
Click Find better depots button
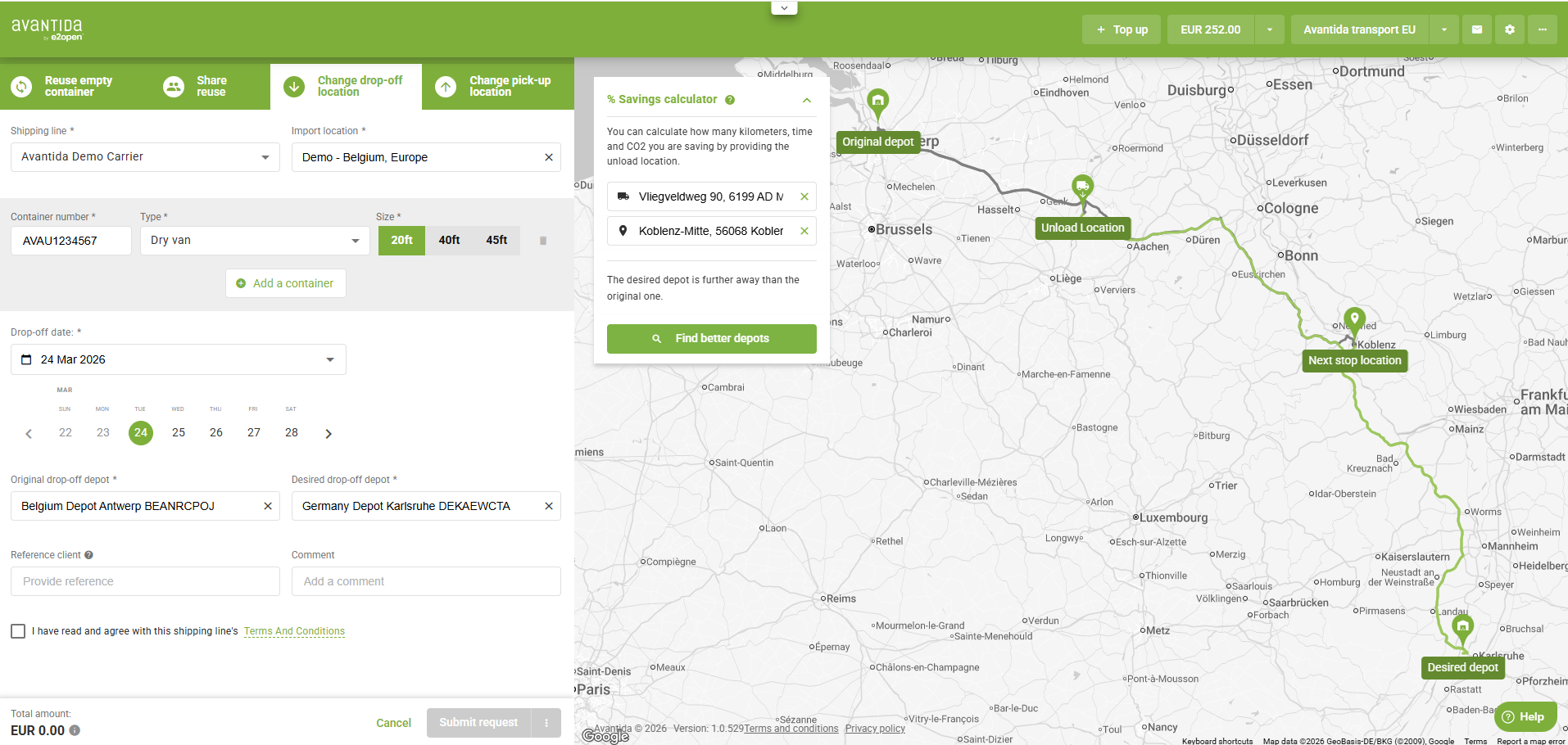711,338
